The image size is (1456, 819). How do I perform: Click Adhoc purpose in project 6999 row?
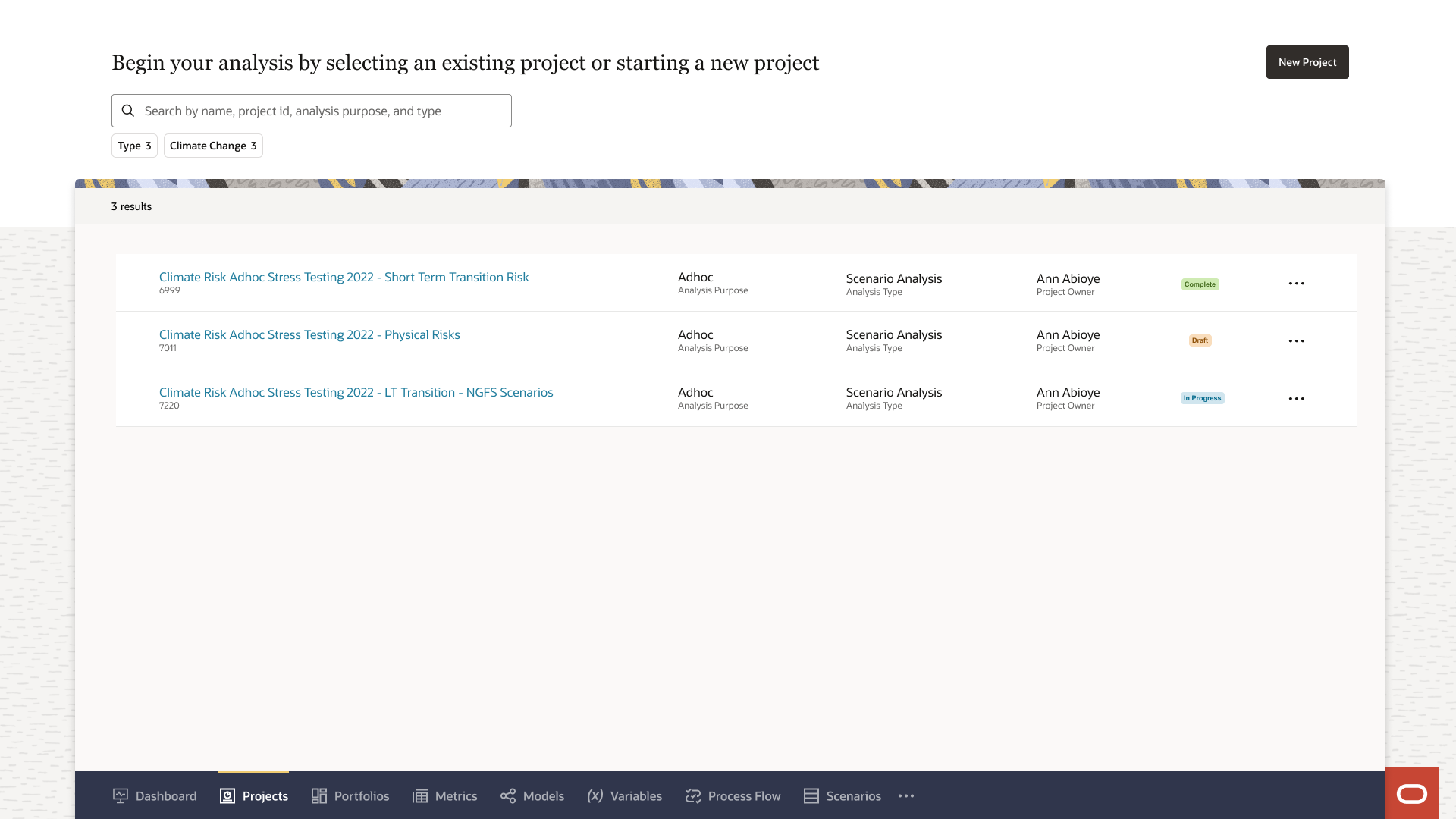tap(695, 277)
